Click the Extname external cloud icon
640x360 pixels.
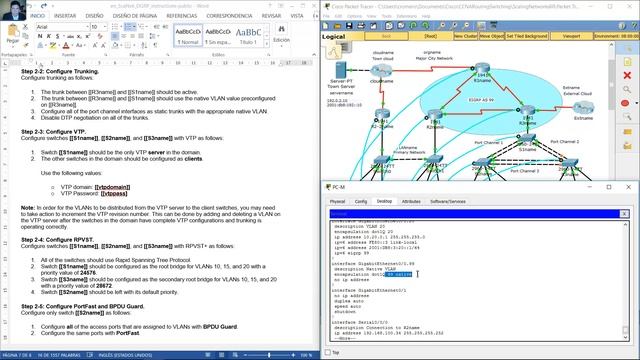point(583,108)
